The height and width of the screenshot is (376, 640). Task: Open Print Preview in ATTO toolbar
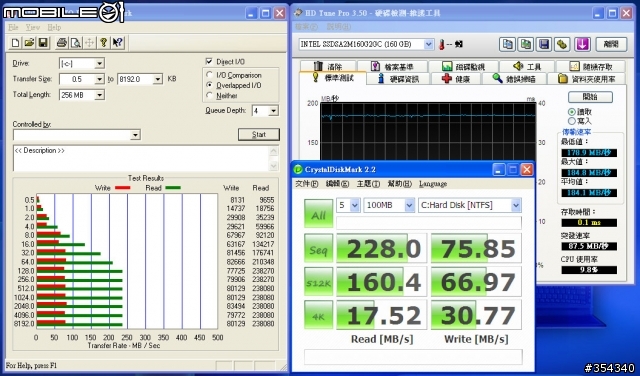pos(76,42)
